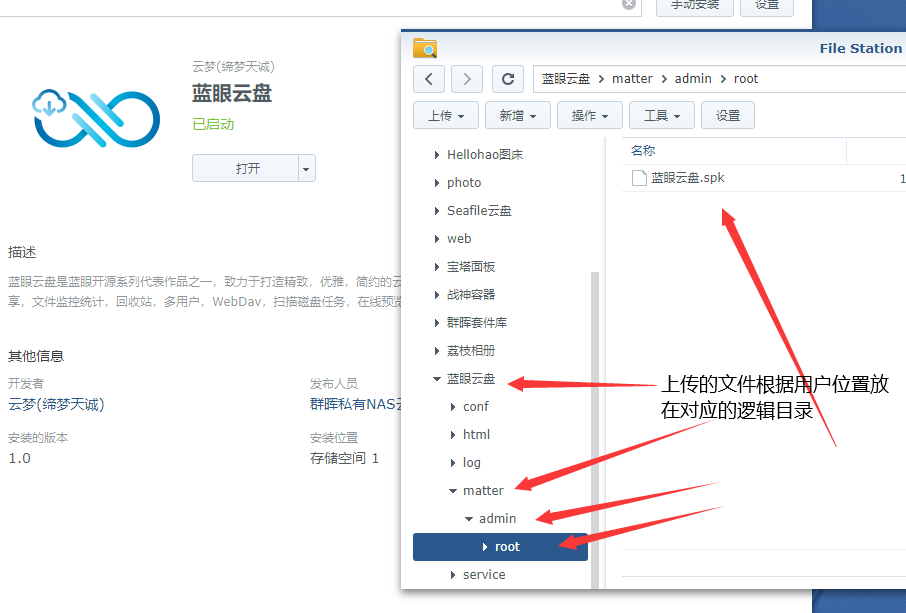The height and width of the screenshot is (613, 906).
Task: Click the back navigation arrow in File Station
Action: click(429, 78)
